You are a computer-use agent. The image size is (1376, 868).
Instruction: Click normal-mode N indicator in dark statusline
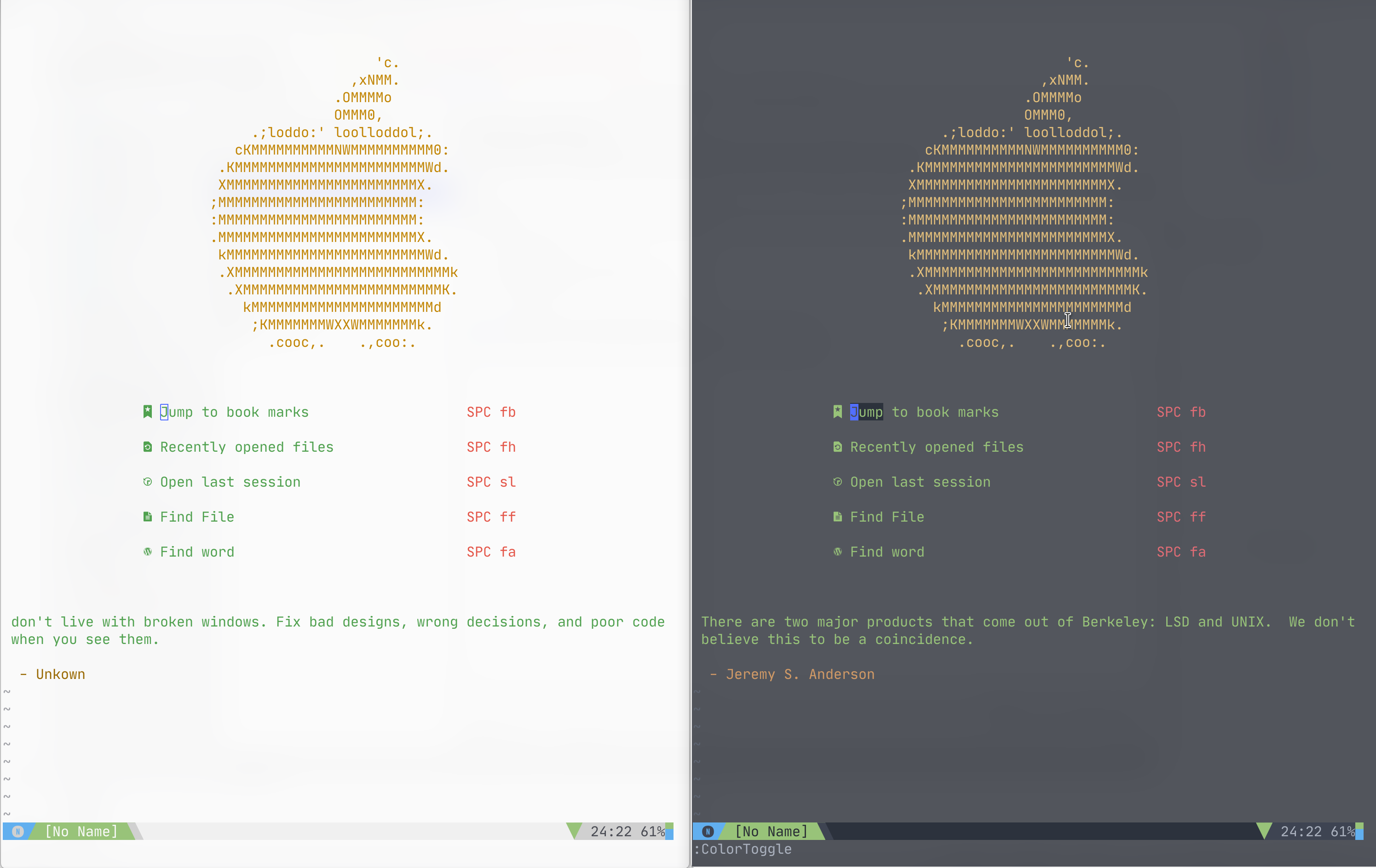[x=708, y=831]
